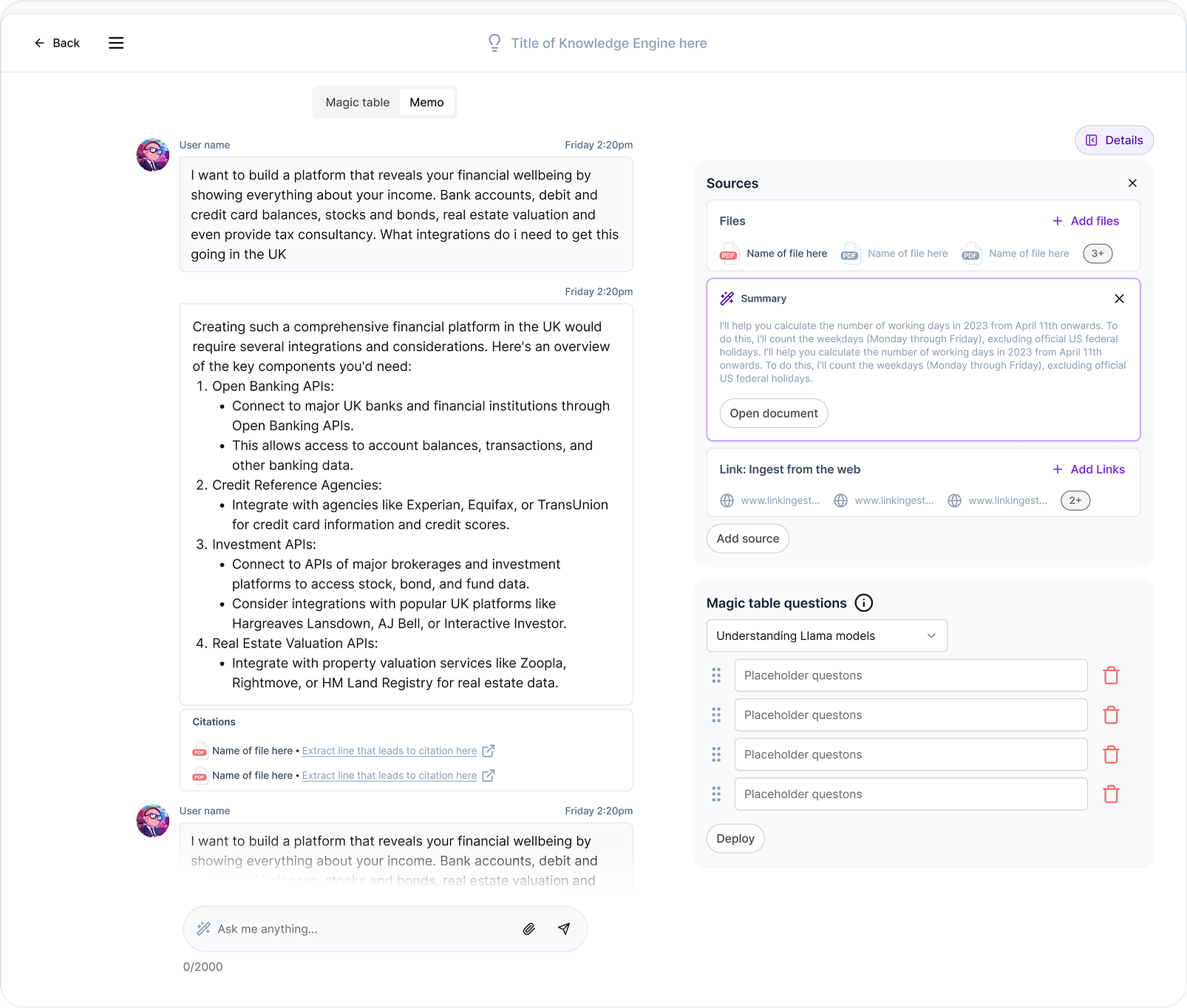The width and height of the screenshot is (1187, 1008).
Task: Grab the second question's drag handle
Action: coord(716,715)
